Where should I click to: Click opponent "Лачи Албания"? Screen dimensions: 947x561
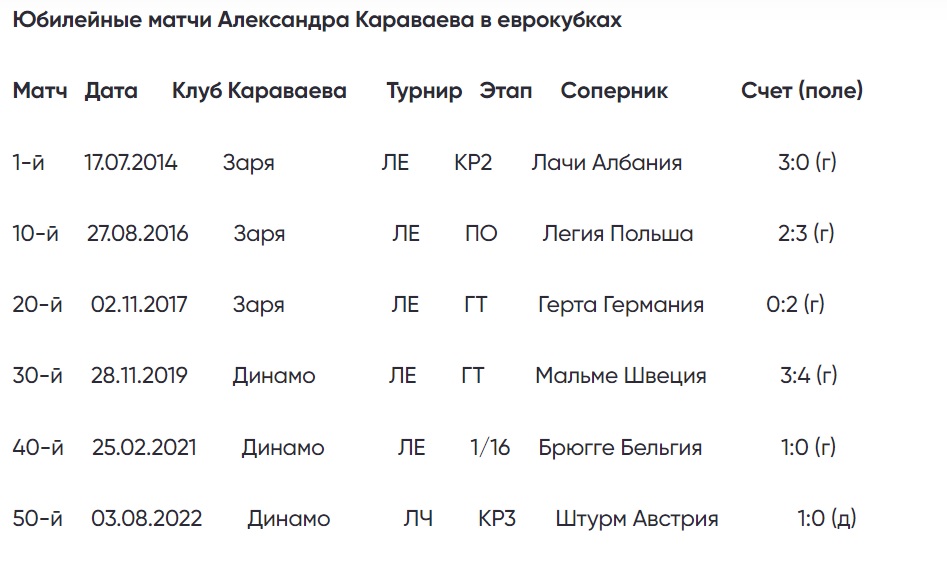[x=607, y=163]
